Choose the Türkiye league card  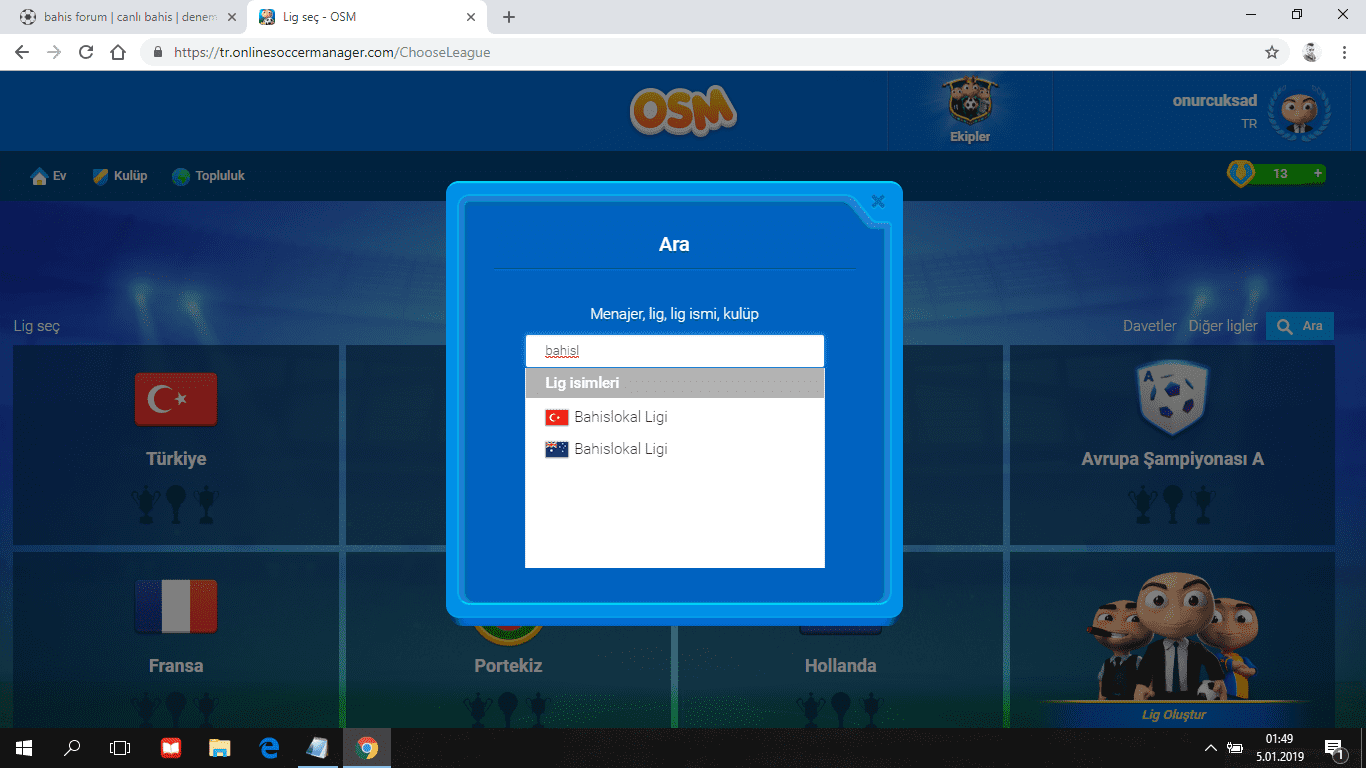click(176, 445)
